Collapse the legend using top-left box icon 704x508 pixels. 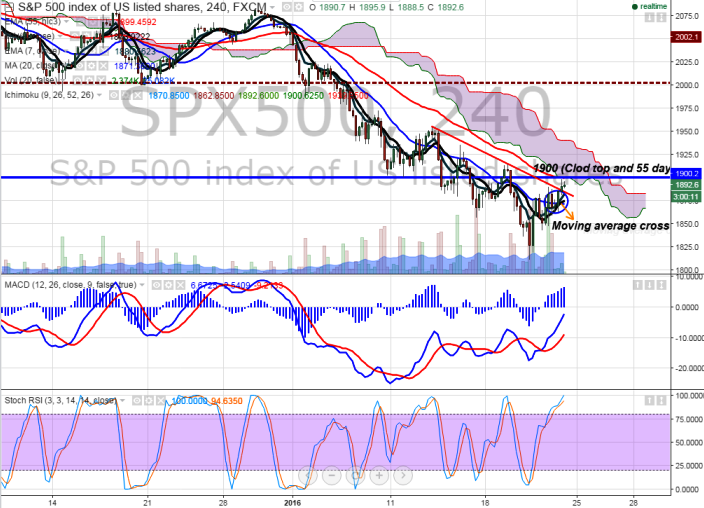click(x=9, y=7)
